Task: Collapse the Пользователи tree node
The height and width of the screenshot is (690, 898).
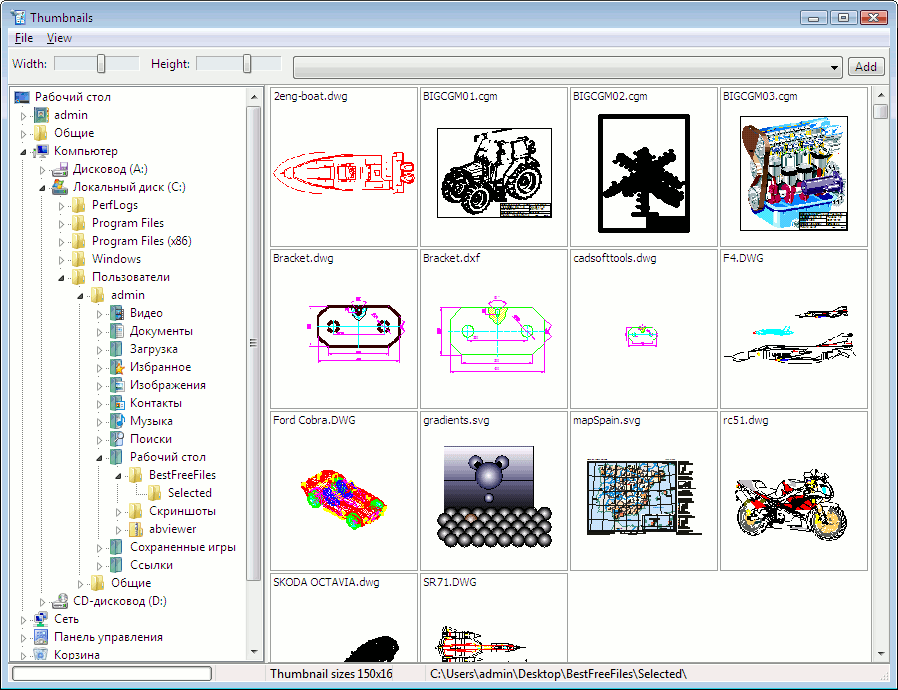Action: tap(61, 278)
